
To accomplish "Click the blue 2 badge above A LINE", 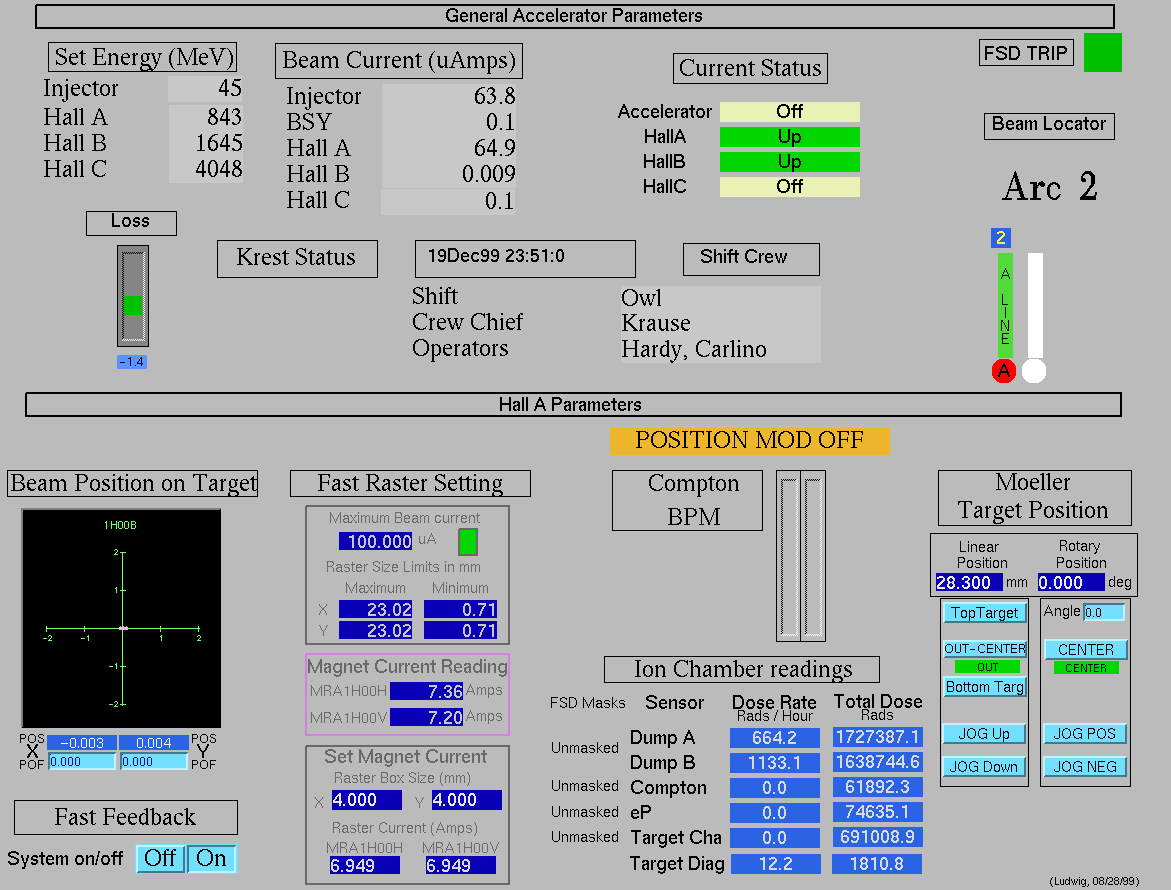I will coord(1002,238).
